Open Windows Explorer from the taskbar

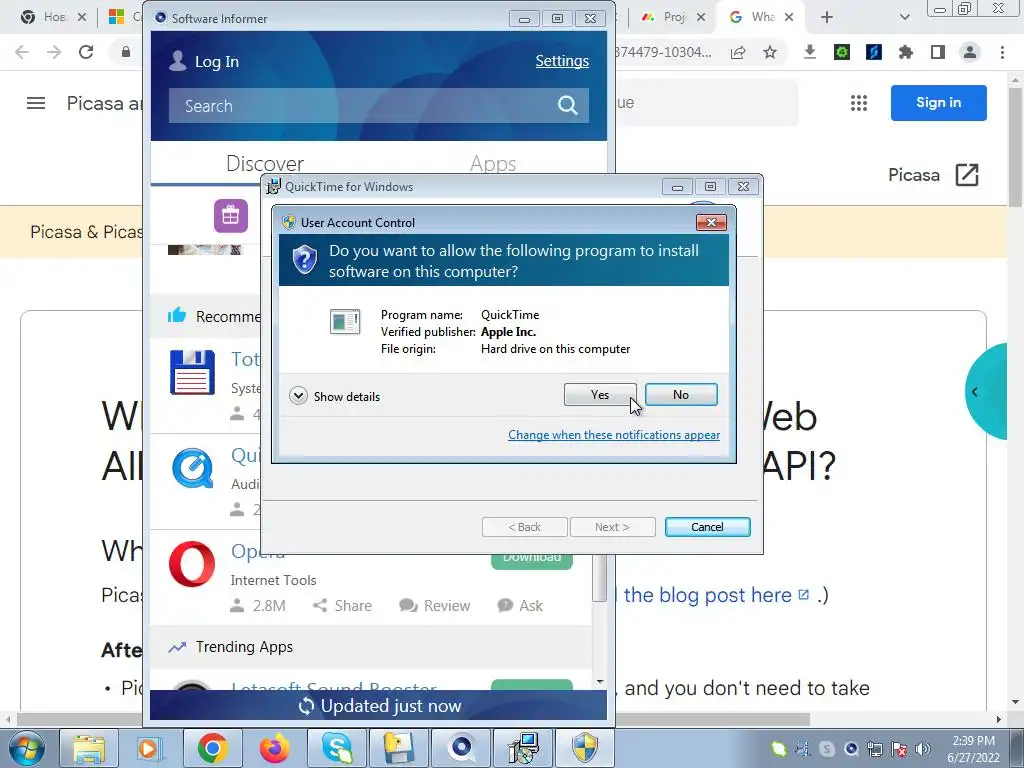(88, 748)
